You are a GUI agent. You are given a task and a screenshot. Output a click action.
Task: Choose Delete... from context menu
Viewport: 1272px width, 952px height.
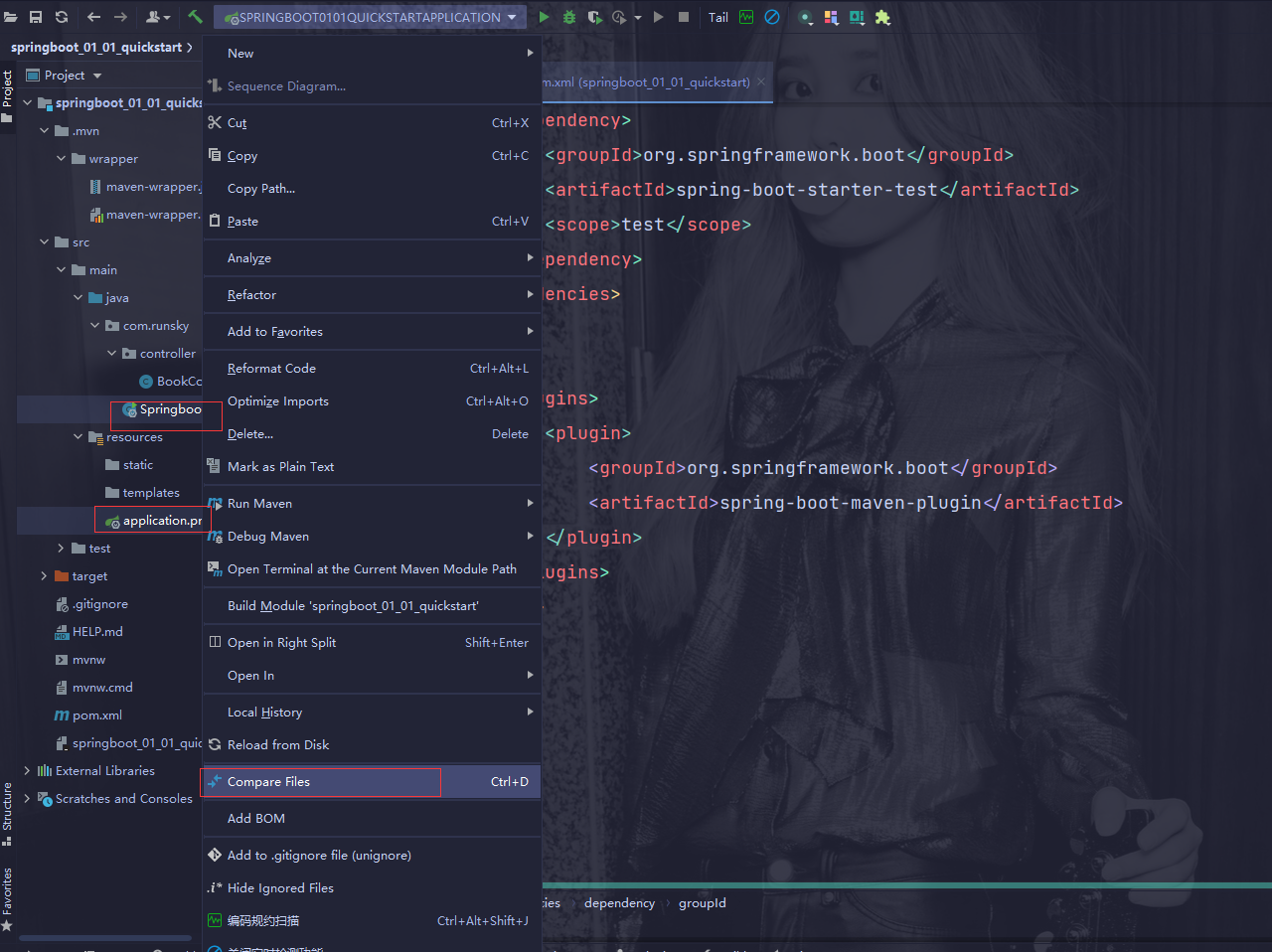pyautogui.click(x=372, y=434)
